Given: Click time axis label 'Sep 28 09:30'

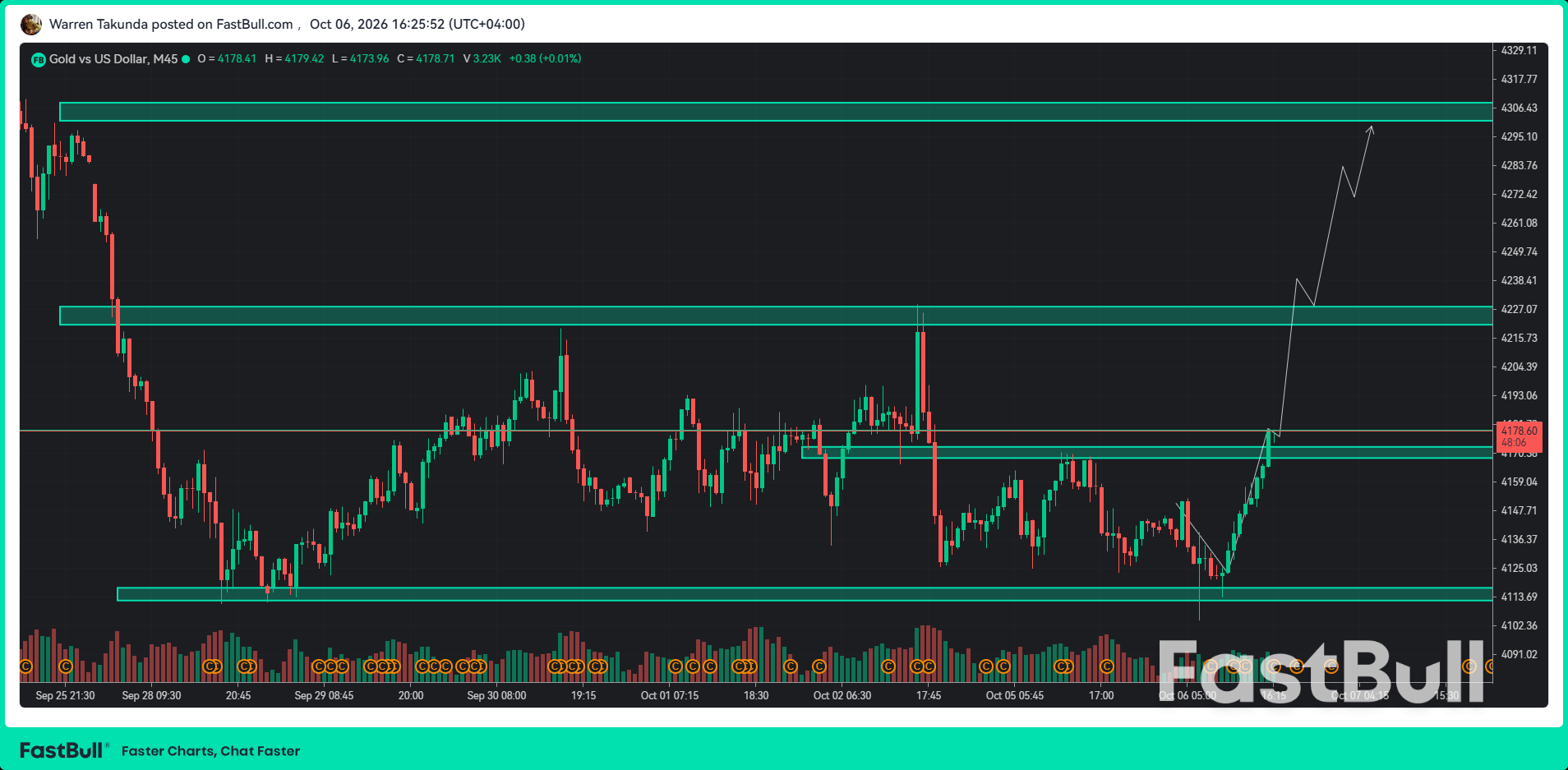Looking at the screenshot, I should (151, 696).
